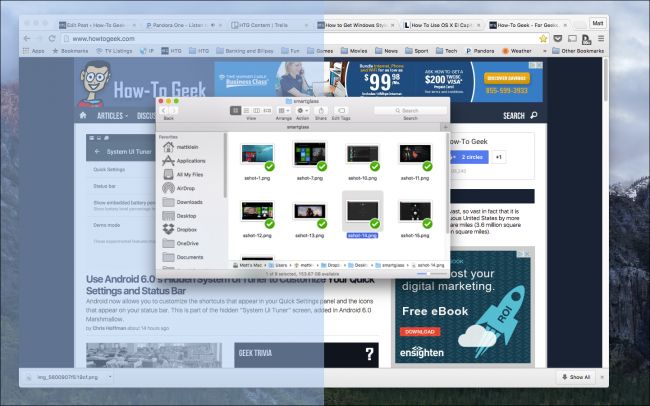
Task: Click the Chrome address bar
Action: click(303, 39)
